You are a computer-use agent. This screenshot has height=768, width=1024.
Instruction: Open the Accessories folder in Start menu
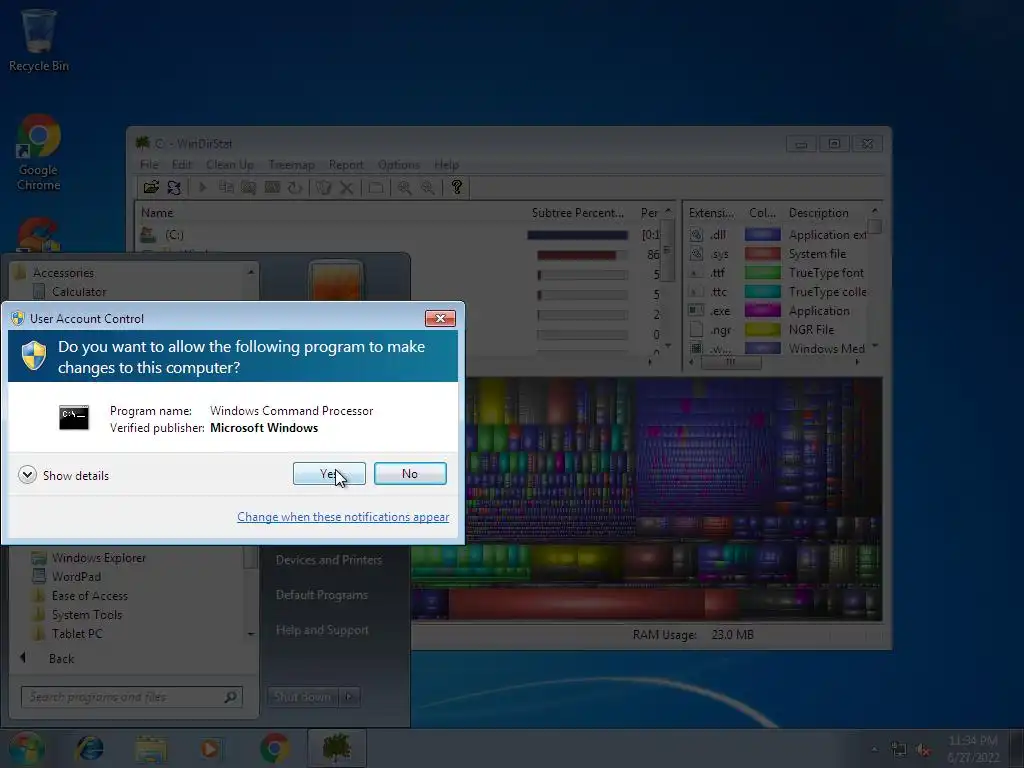(63, 272)
